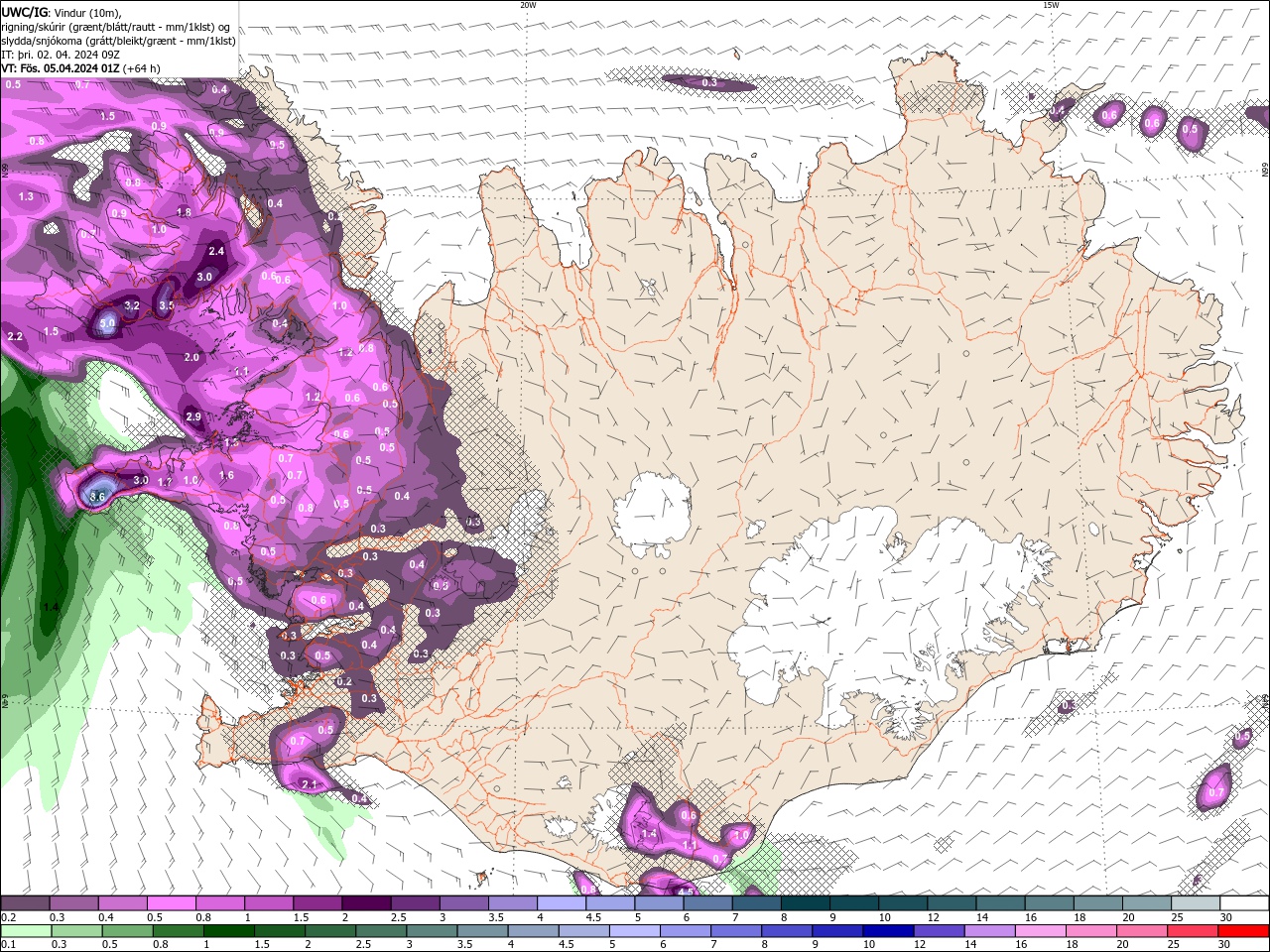
Task: Click the "15W" longitude label
Action: point(1051,5)
